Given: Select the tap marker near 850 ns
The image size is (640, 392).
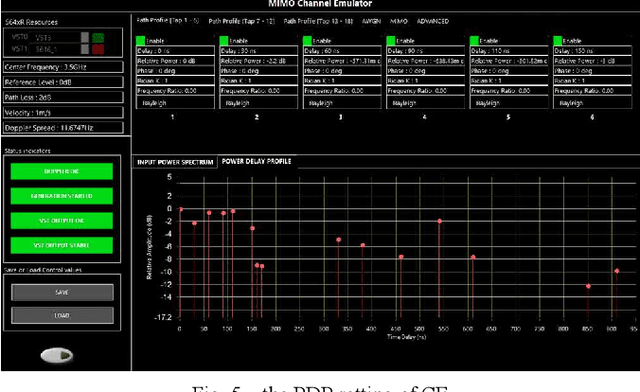Looking at the screenshot, I should 588,286.
